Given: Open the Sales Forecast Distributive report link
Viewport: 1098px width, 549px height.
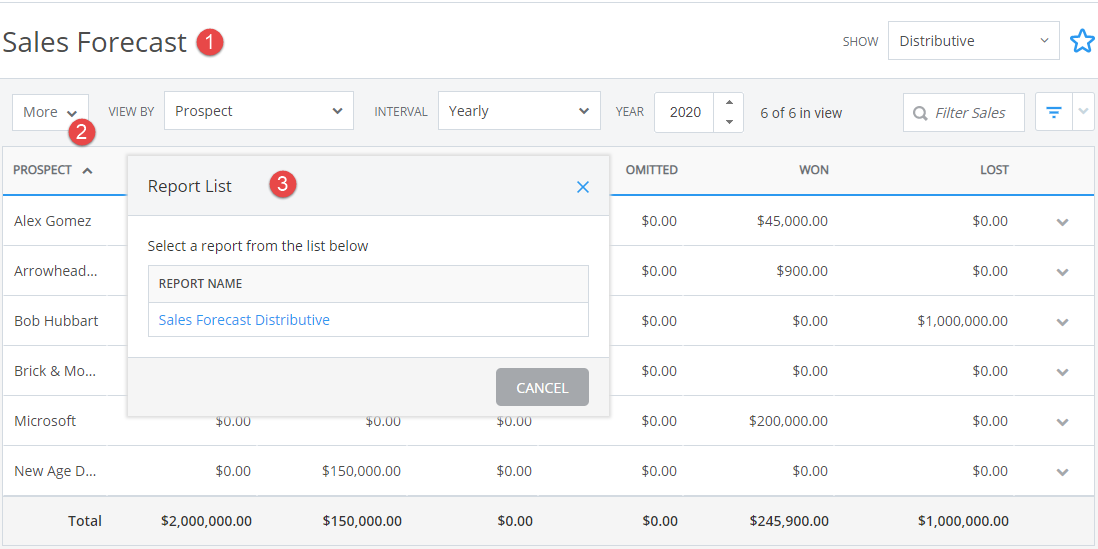Looking at the screenshot, I should [244, 320].
